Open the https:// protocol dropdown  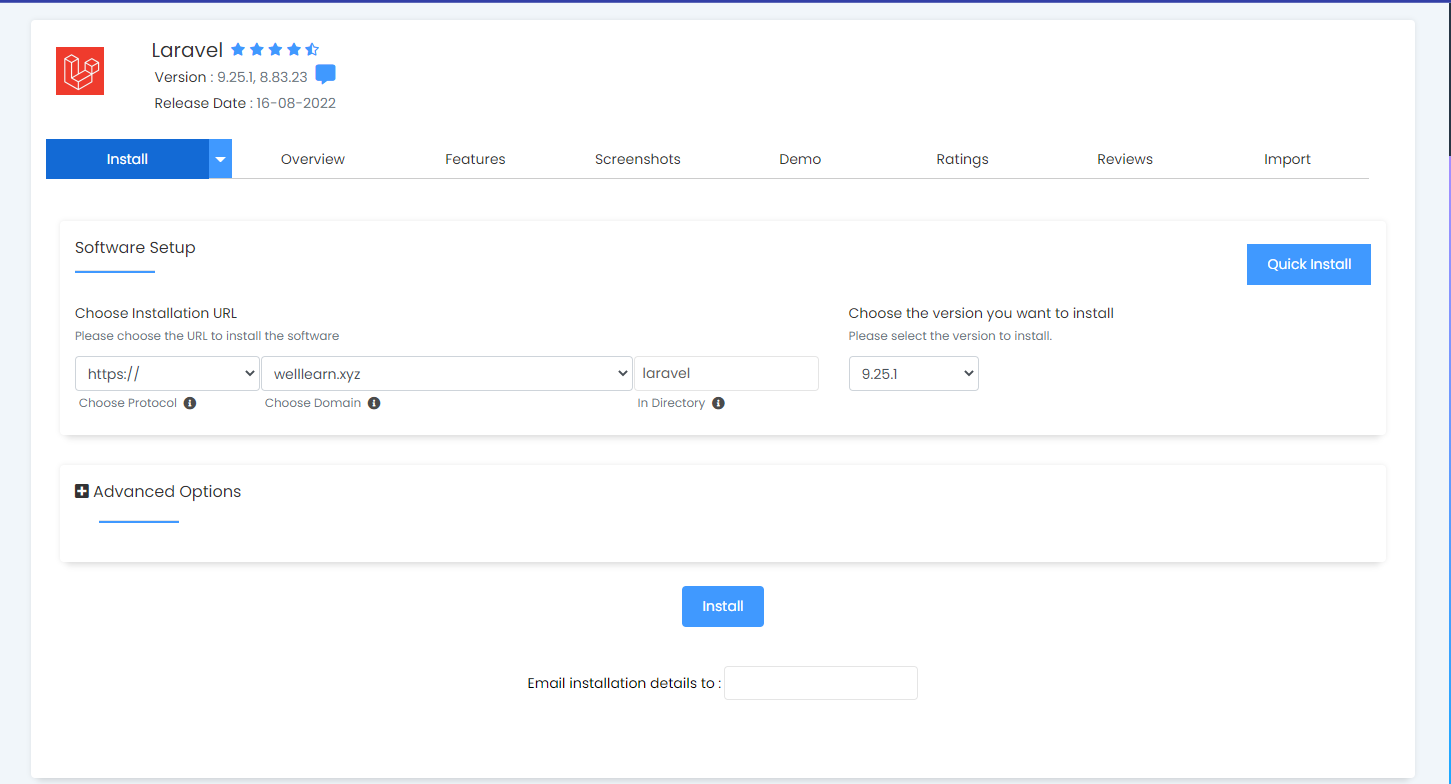pos(167,374)
